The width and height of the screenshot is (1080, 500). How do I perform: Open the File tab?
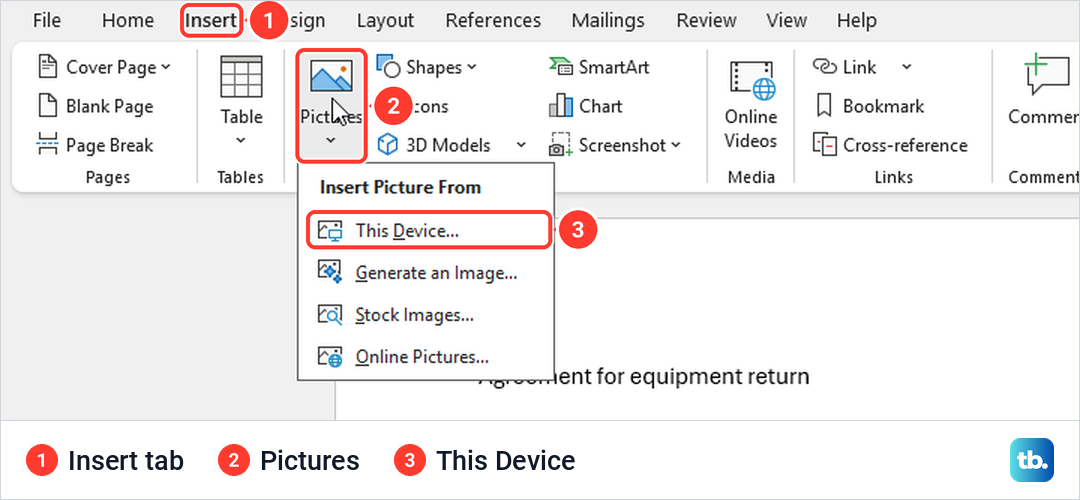[47, 21]
